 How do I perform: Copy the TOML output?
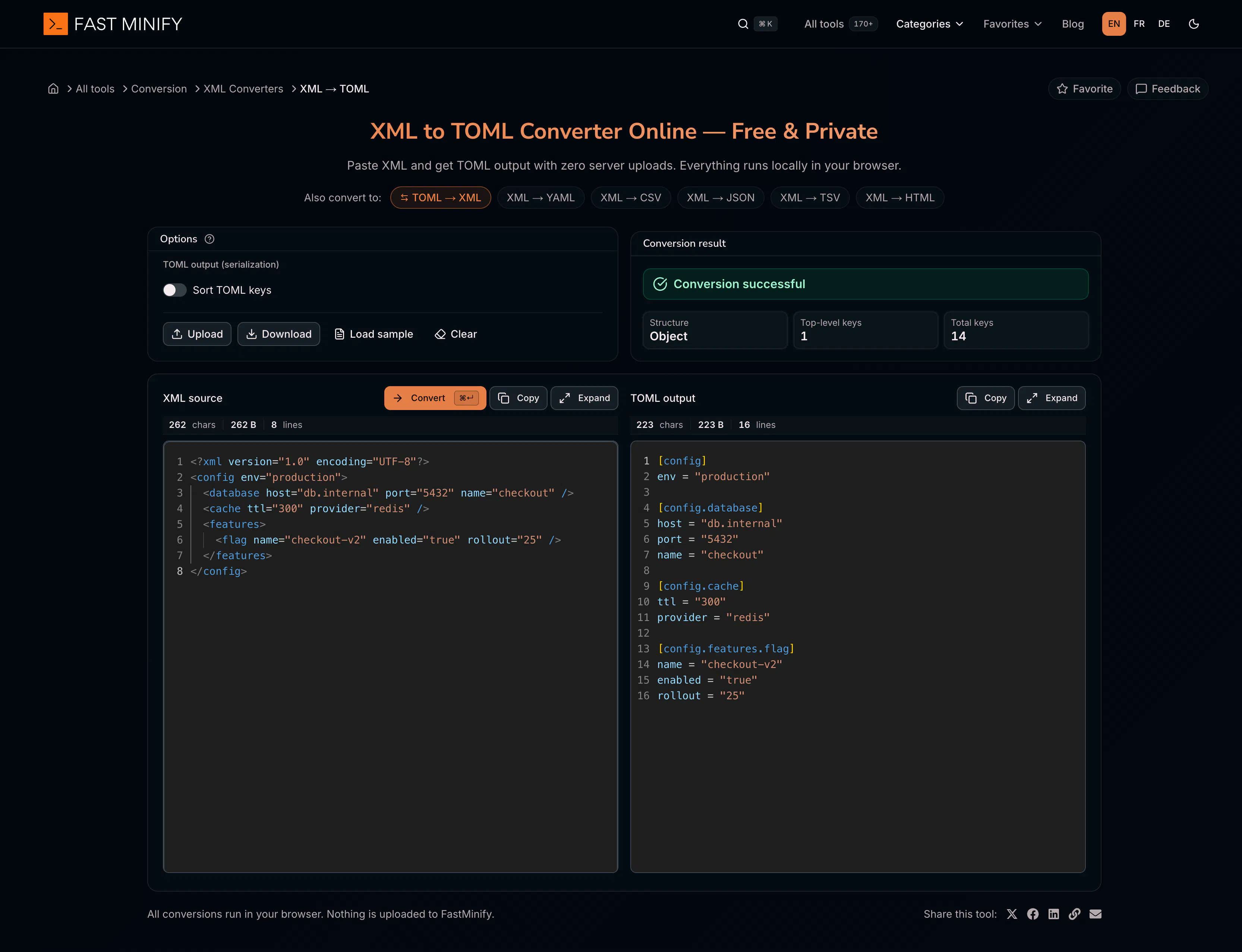coord(985,398)
